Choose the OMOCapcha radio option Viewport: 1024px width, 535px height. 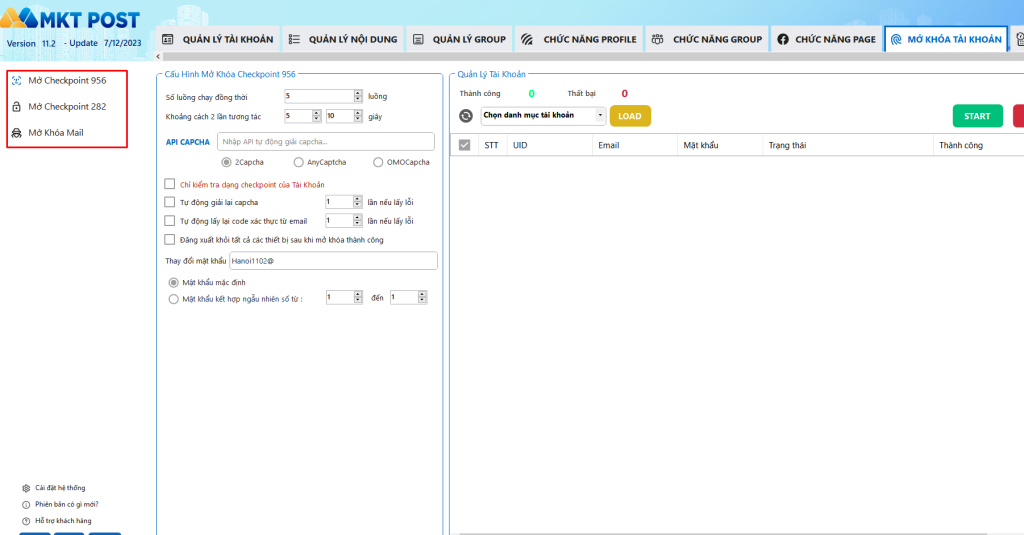(378, 162)
